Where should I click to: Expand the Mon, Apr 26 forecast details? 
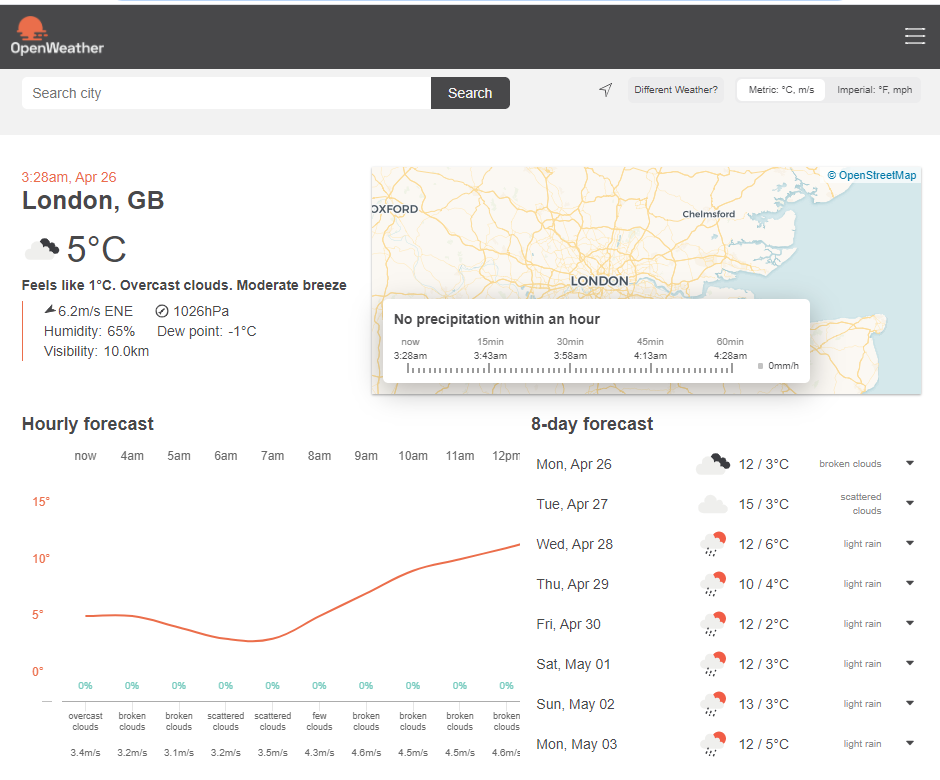point(910,464)
